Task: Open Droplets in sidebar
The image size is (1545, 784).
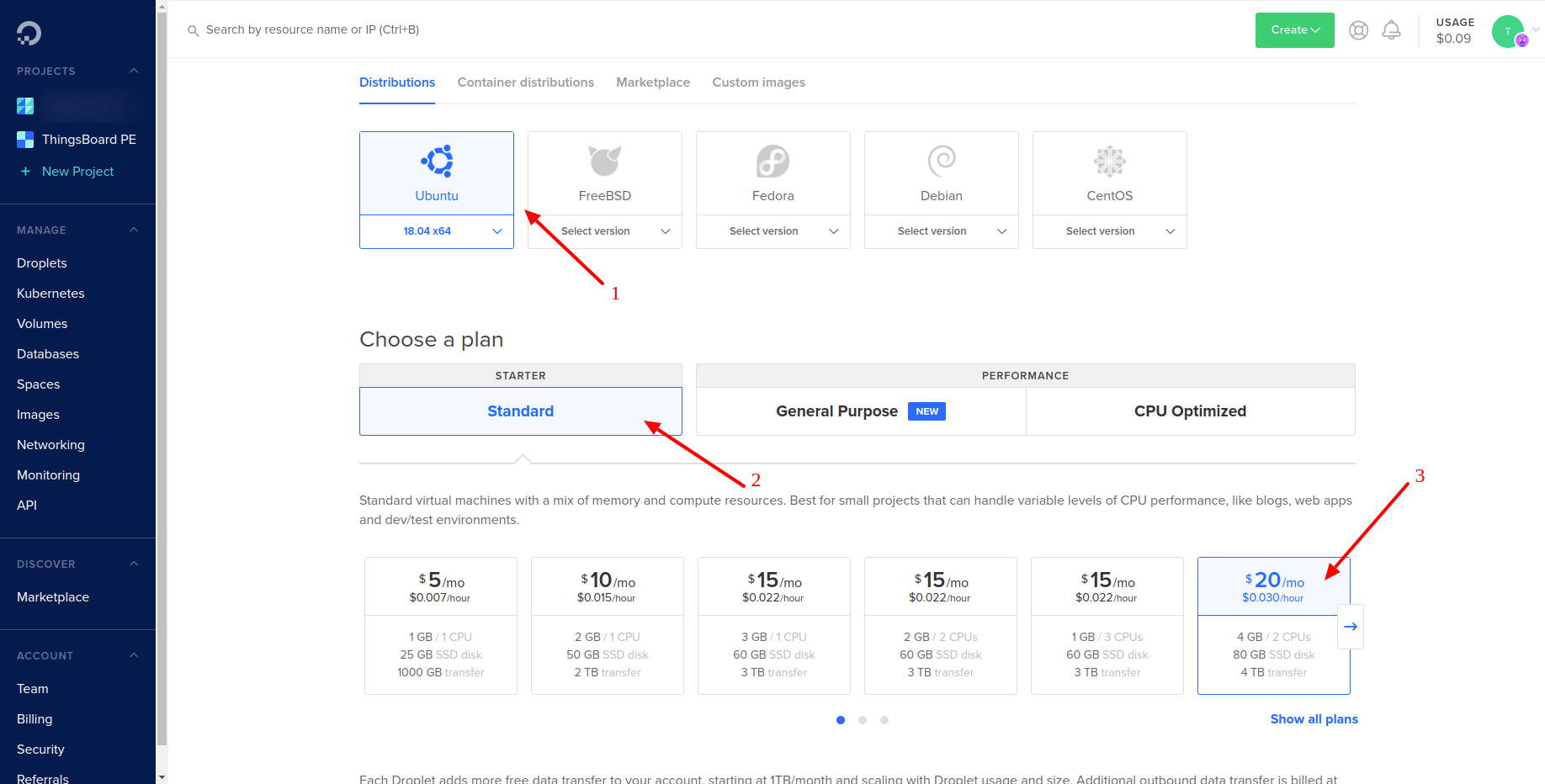Action: (x=42, y=263)
